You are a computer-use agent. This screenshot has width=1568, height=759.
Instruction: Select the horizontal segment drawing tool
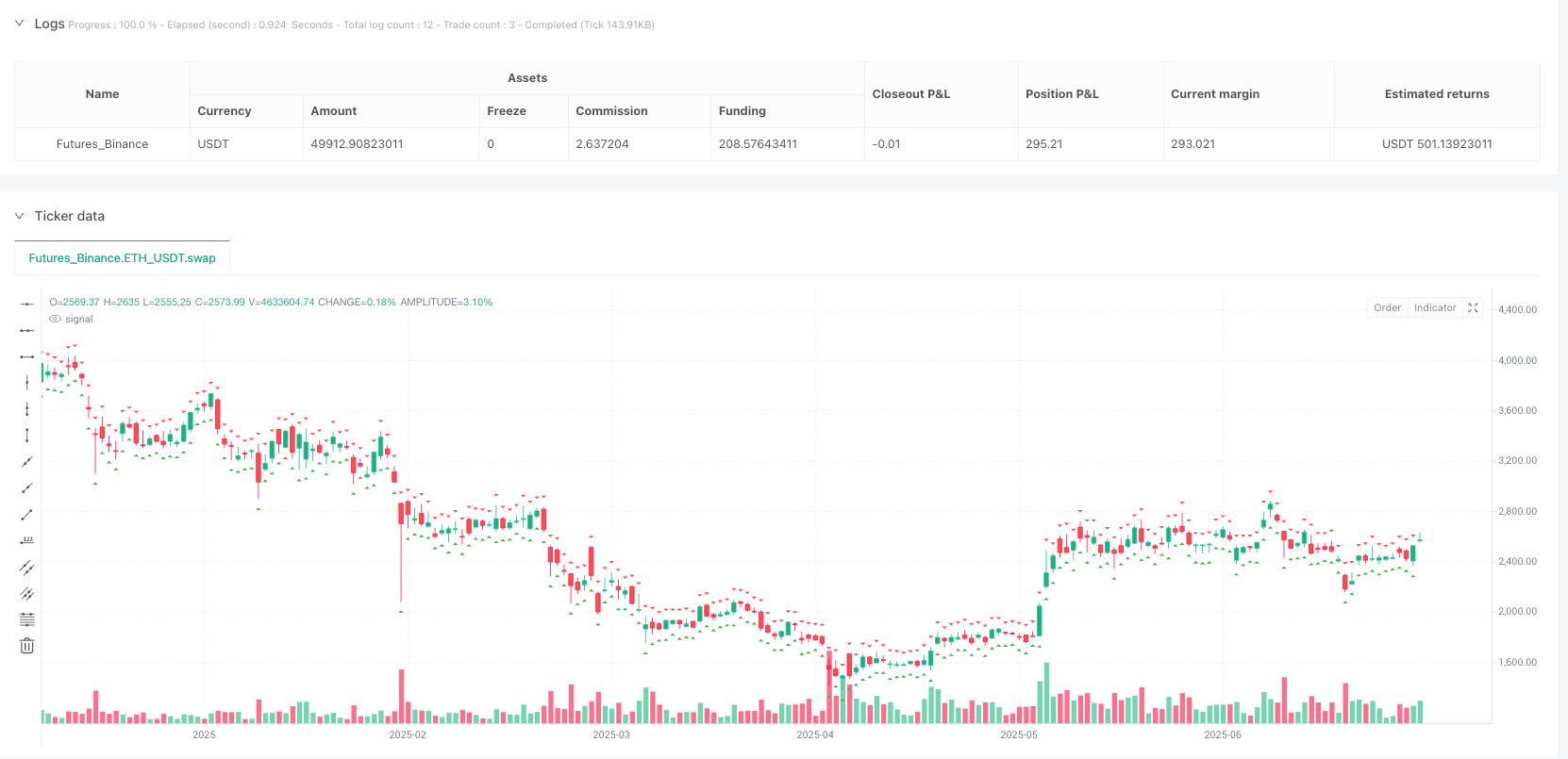(x=27, y=356)
